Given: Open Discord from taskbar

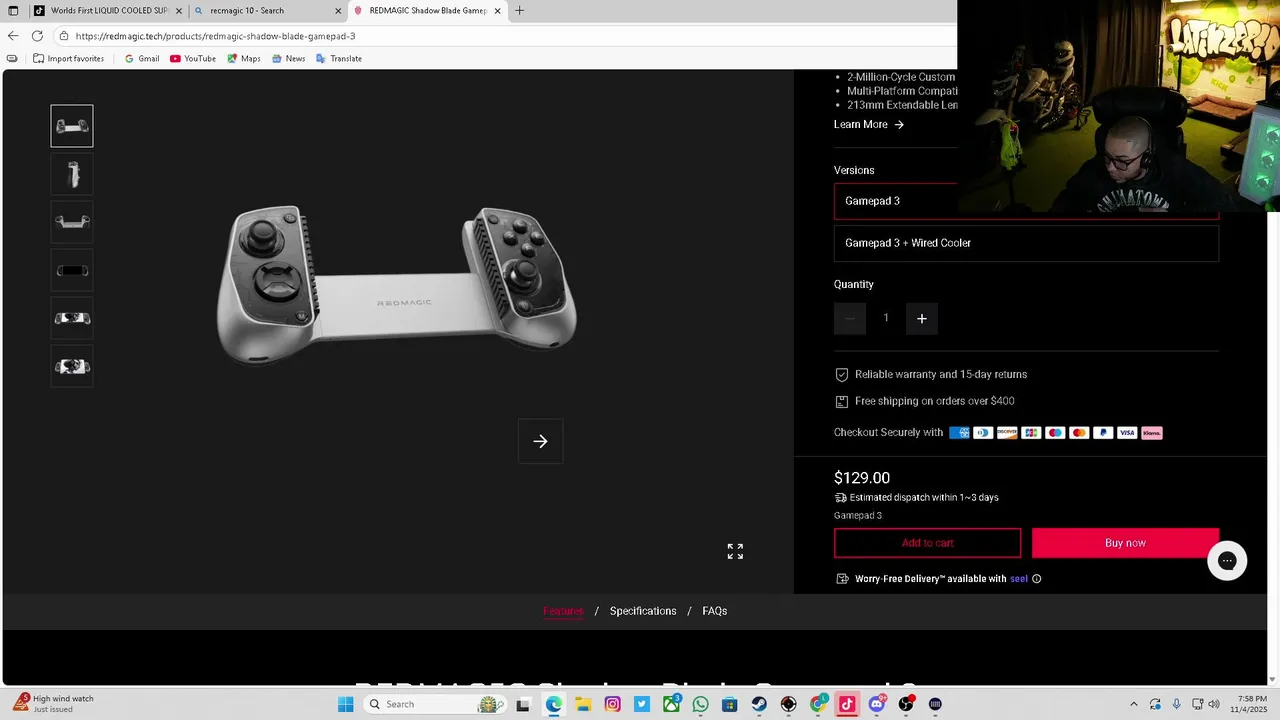Looking at the screenshot, I should [x=877, y=704].
